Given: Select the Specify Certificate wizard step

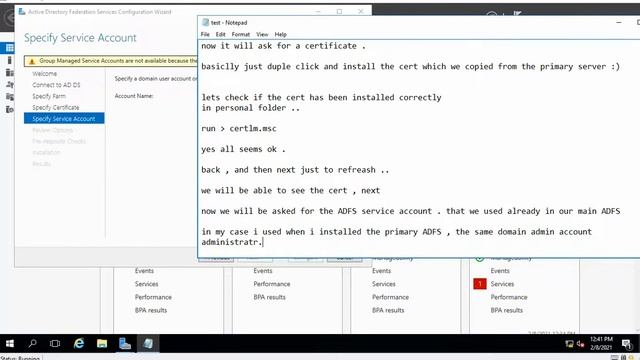Looking at the screenshot, I should [x=56, y=107].
